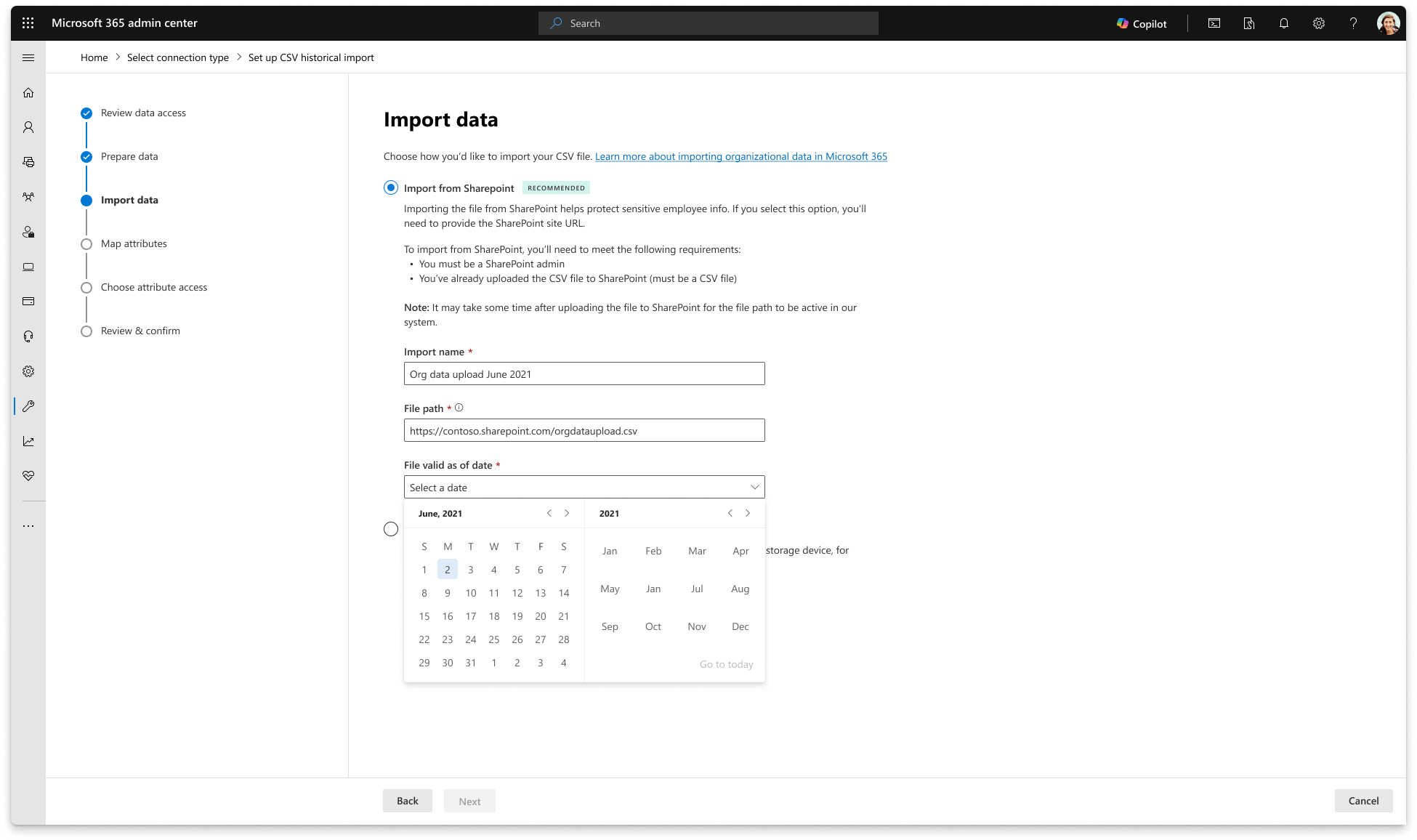Open the Reports chart icon in sidebar

(29, 441)
